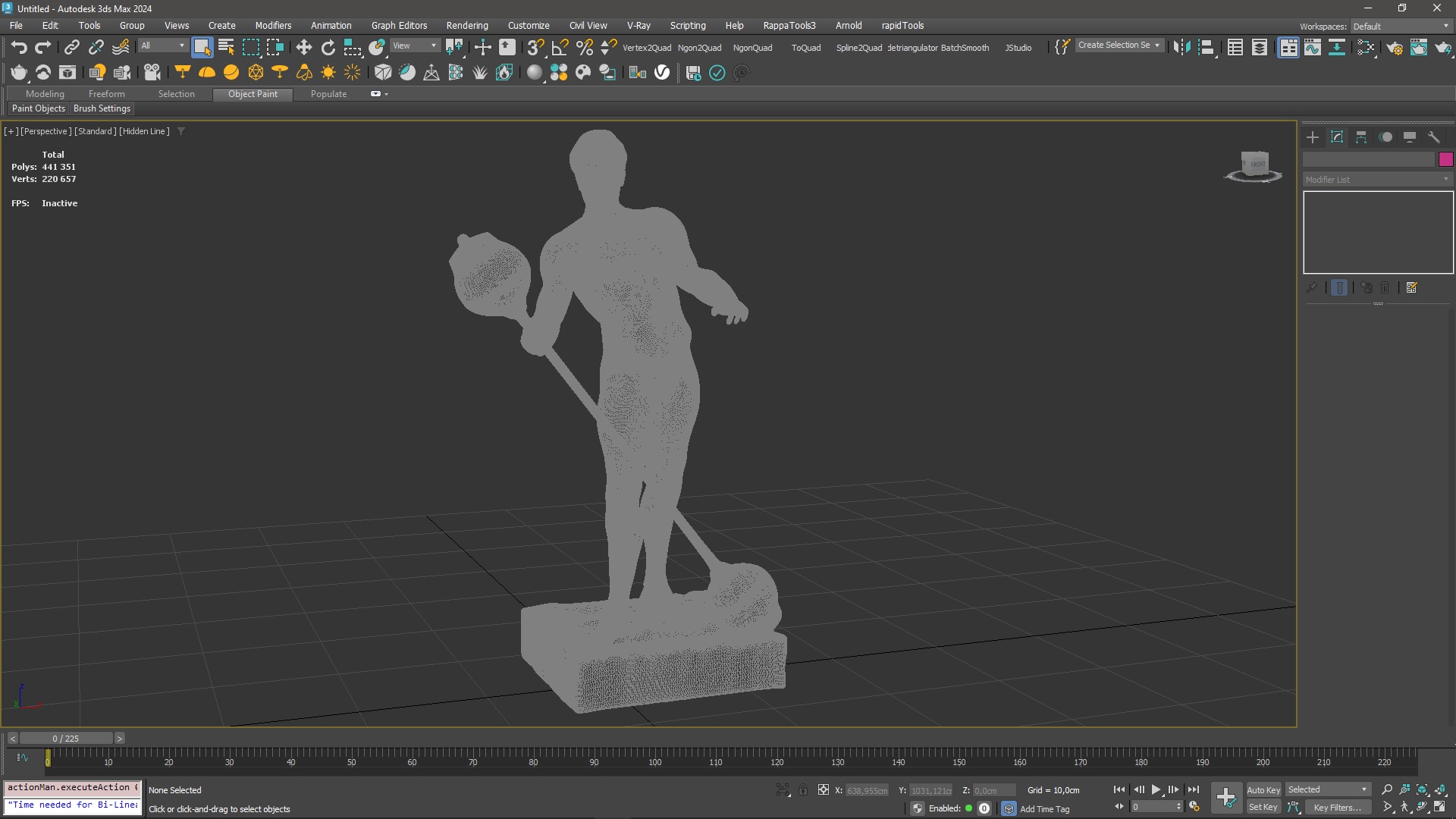1456x819 pixels.
Task: Open the Modifier List dropdown
Action: [1376, 180]
